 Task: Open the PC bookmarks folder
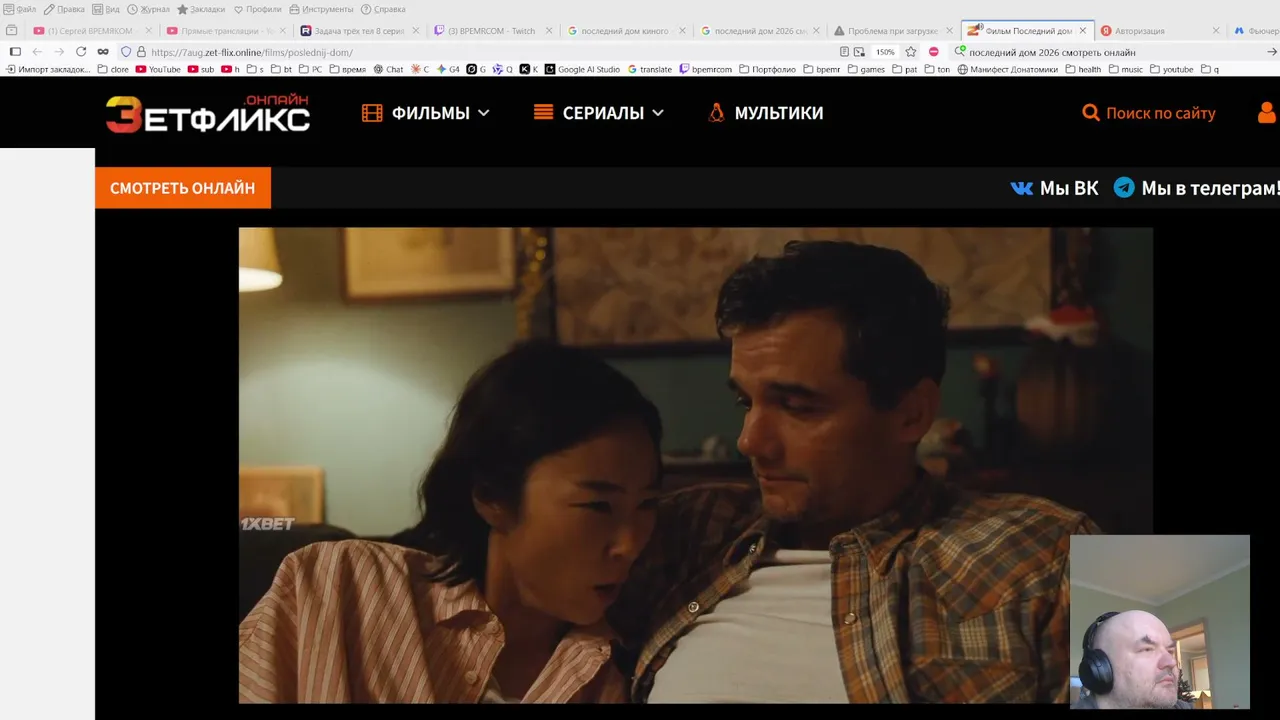pyautogui.click(x=311, y=70)
